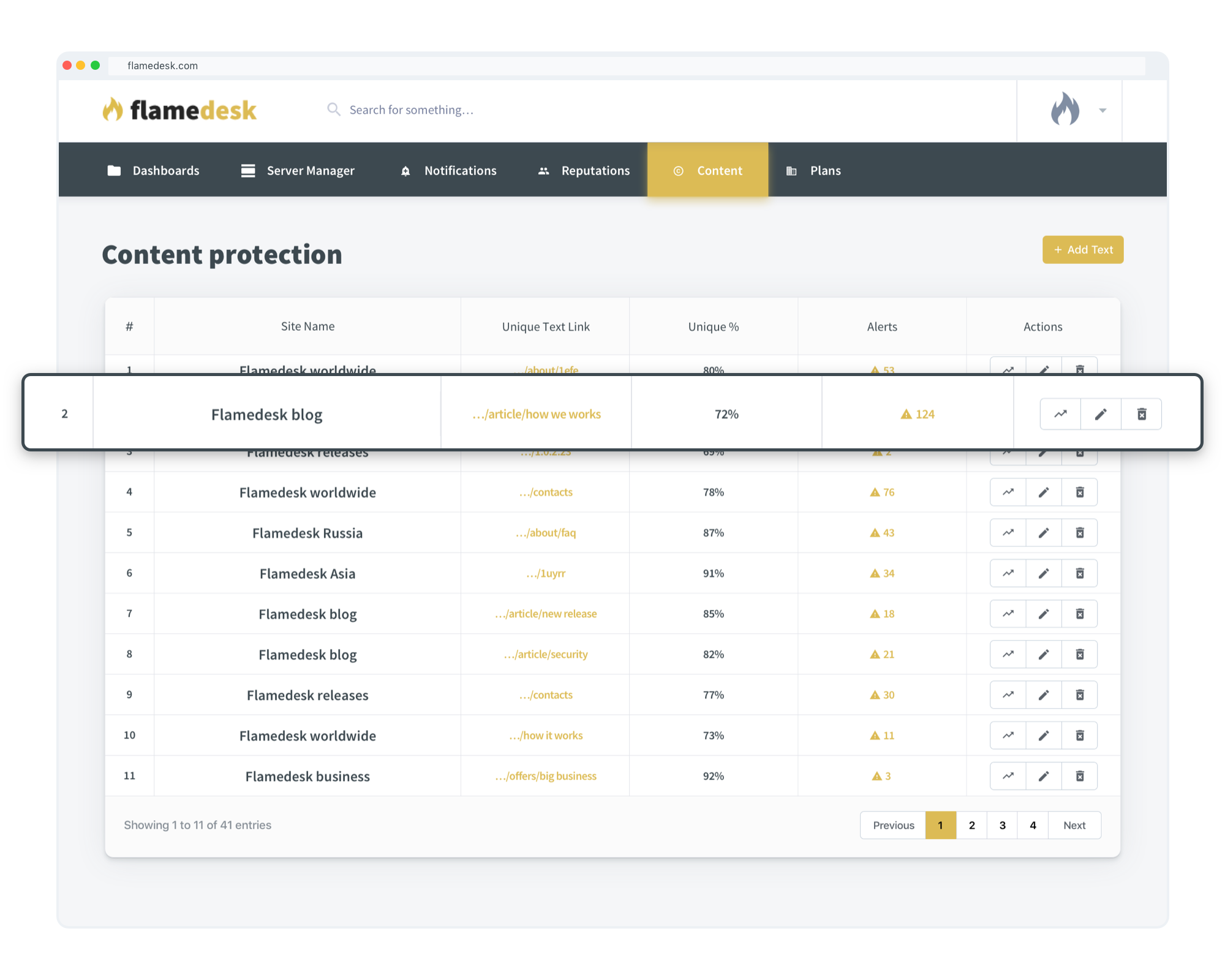
Task: Switch to Reputations section
Action: 584,170
